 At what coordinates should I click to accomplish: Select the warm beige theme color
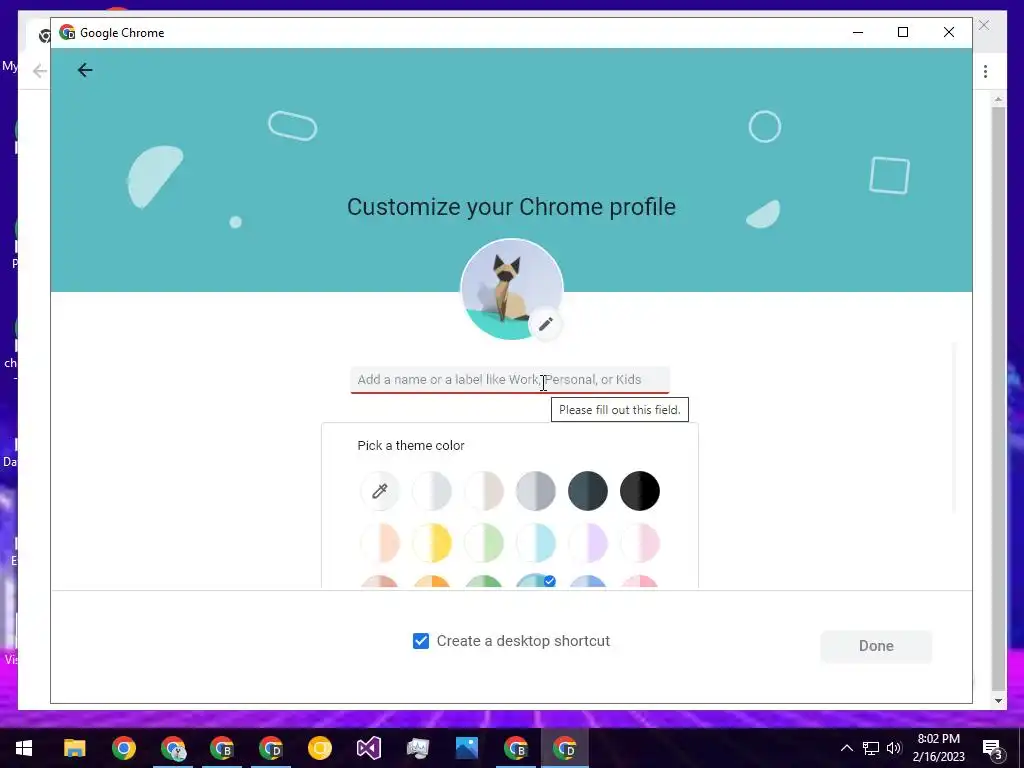(484, 490)
